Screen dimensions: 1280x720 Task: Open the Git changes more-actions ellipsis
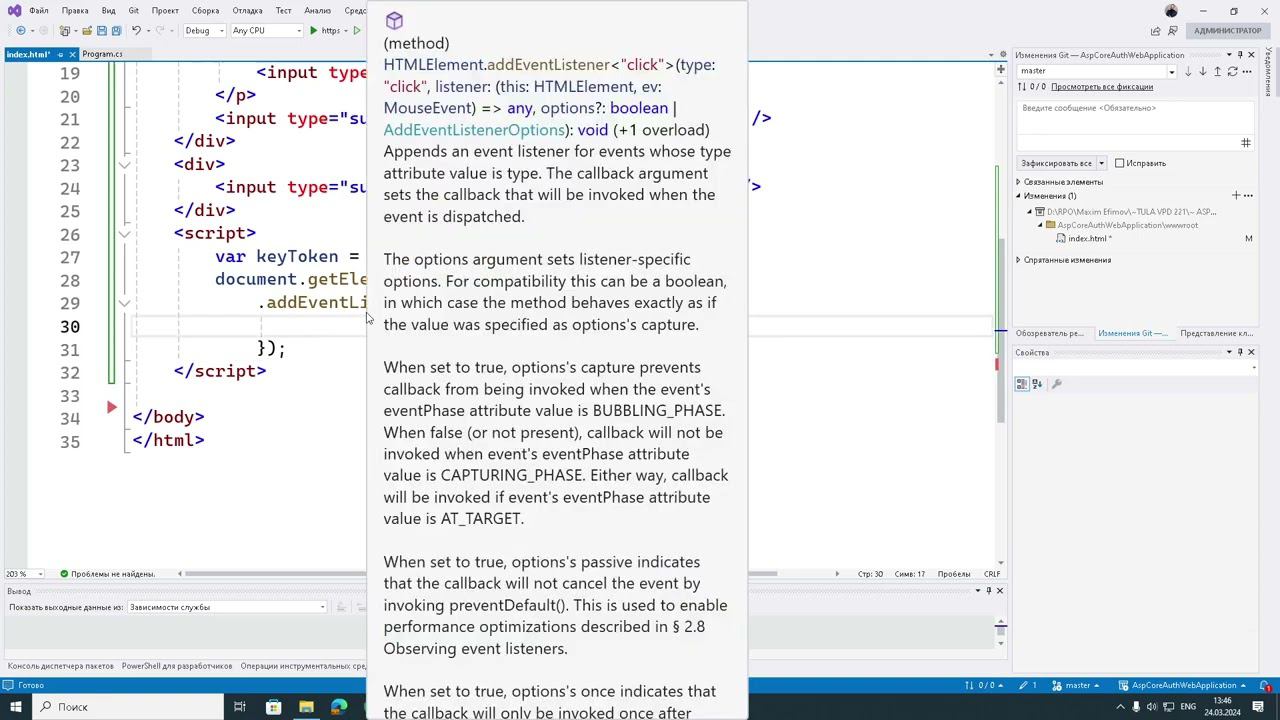pyautogui.click(x=1249, y=71)
